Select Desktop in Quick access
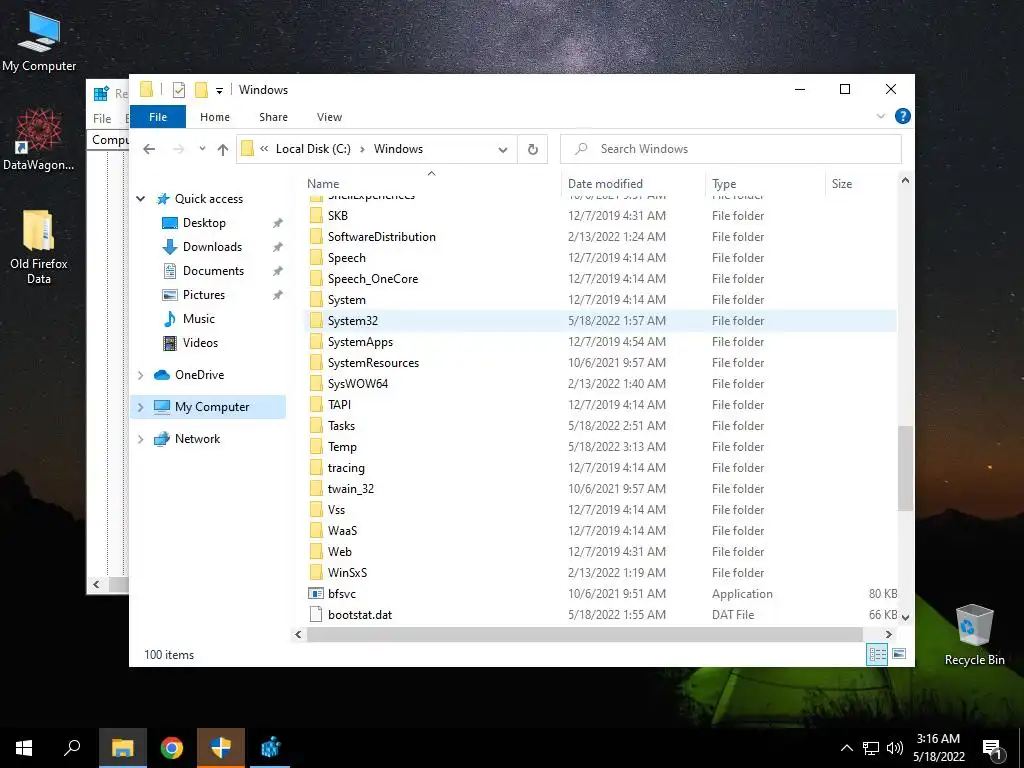This screenshot has width=1024, height=768. click(x=204, y=223)
